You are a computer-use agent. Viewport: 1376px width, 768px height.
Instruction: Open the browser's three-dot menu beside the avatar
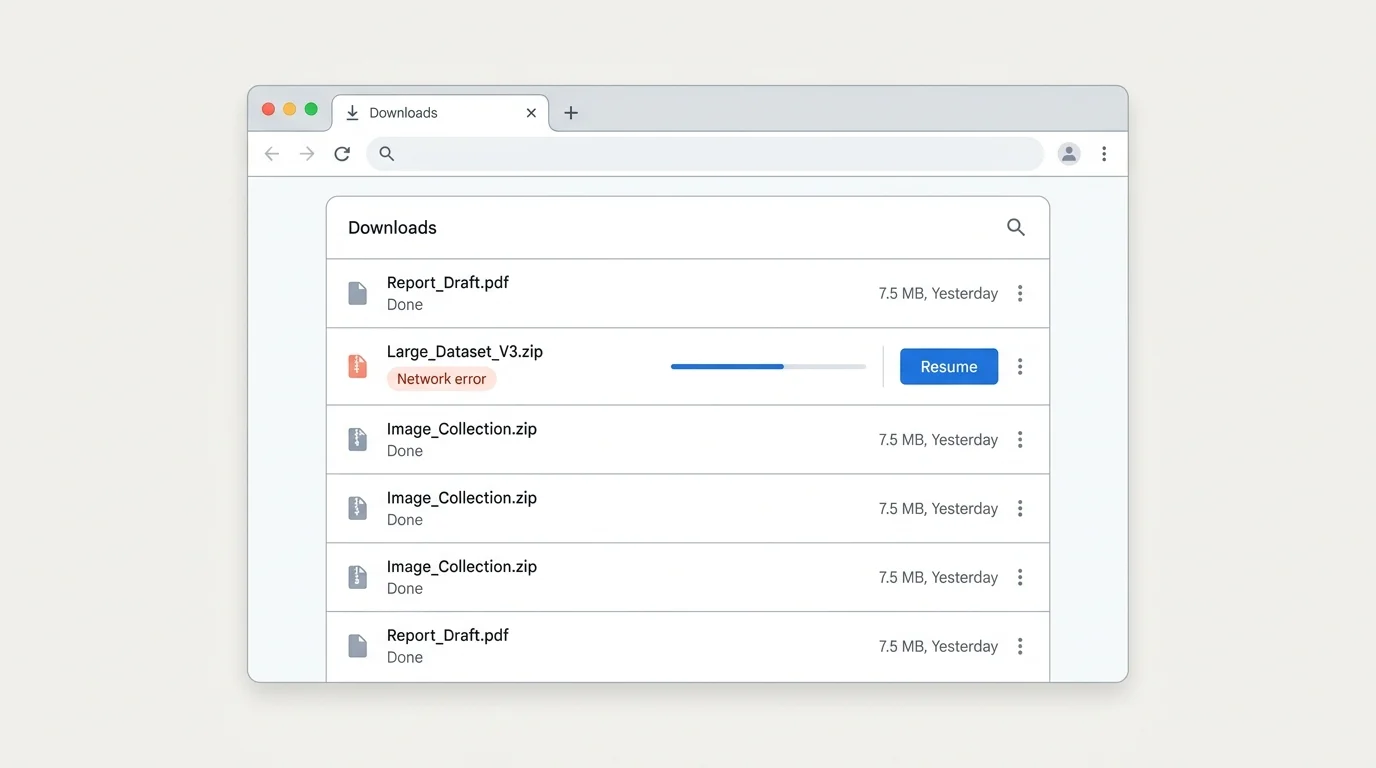point(1104,154)
